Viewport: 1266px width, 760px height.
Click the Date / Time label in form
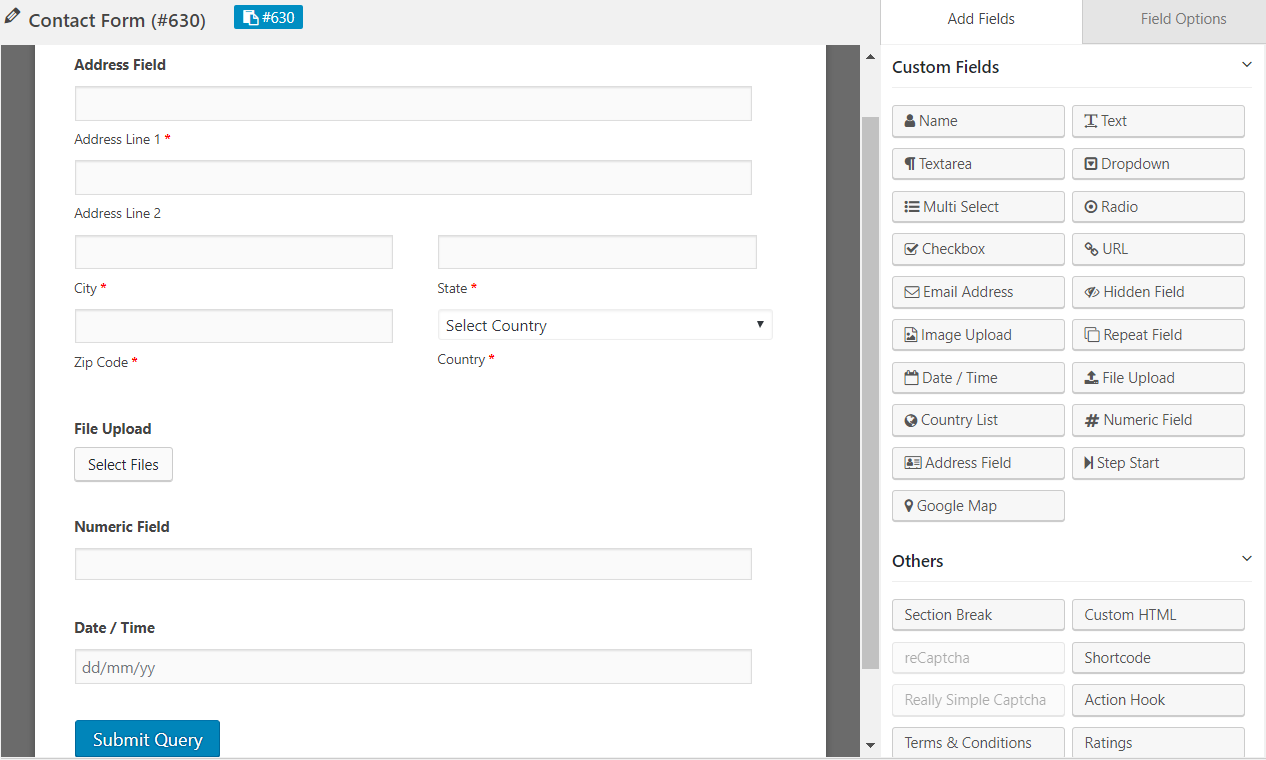pyautogui.click(x=115, y=628)
